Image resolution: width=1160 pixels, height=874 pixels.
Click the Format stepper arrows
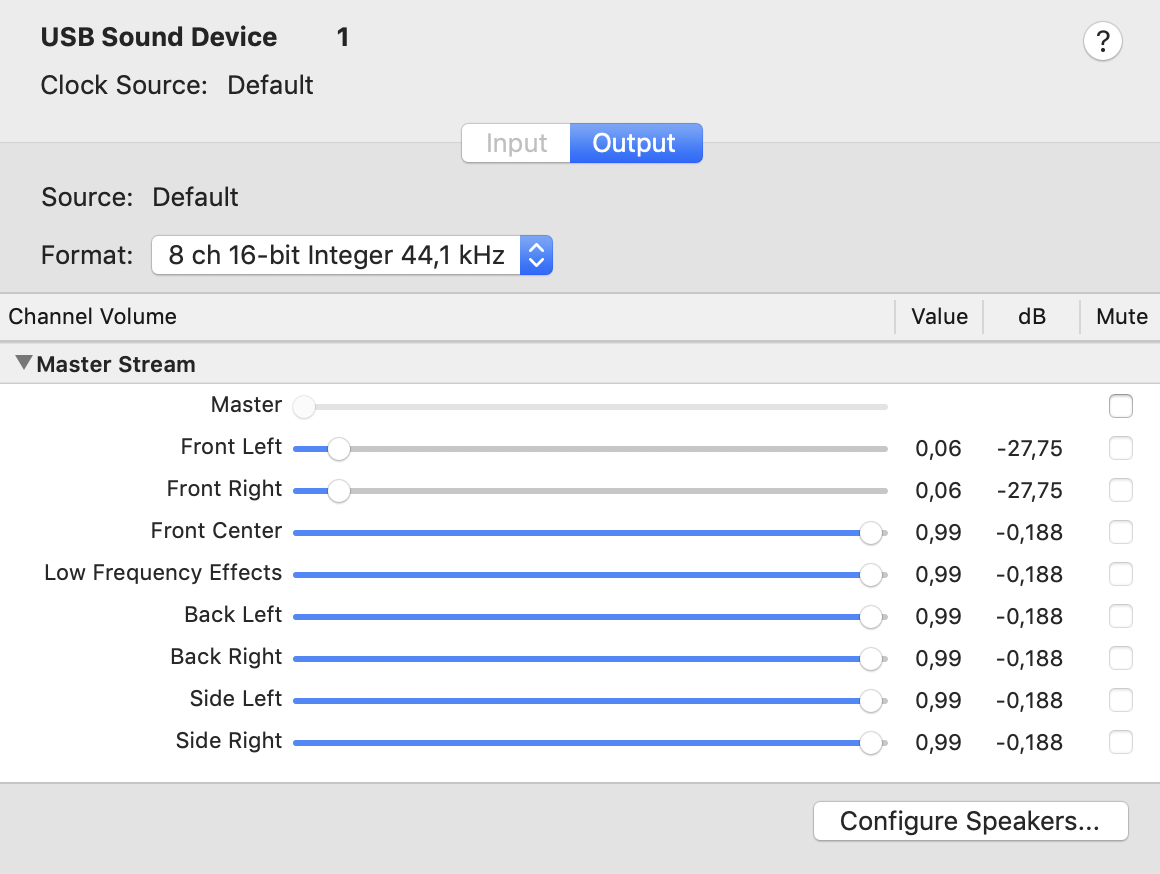point(536,255)
